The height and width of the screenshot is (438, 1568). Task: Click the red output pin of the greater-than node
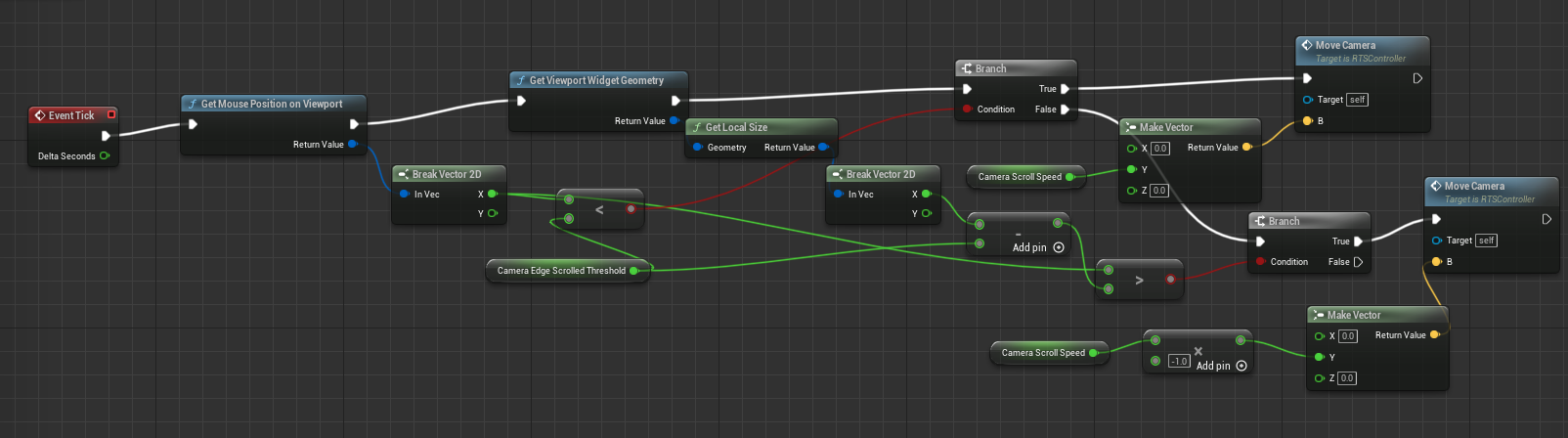[x=1170, y=280]
